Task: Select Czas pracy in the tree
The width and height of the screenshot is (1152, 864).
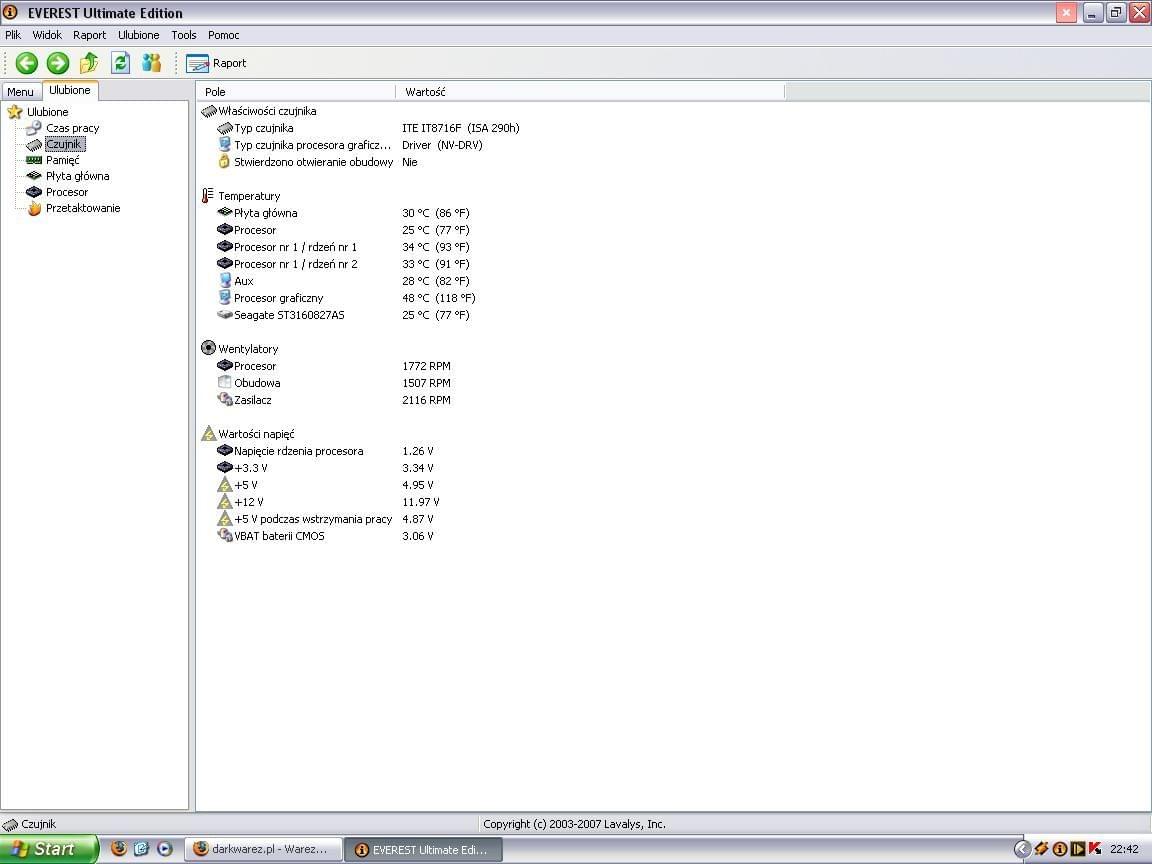Action: point(63,128)
